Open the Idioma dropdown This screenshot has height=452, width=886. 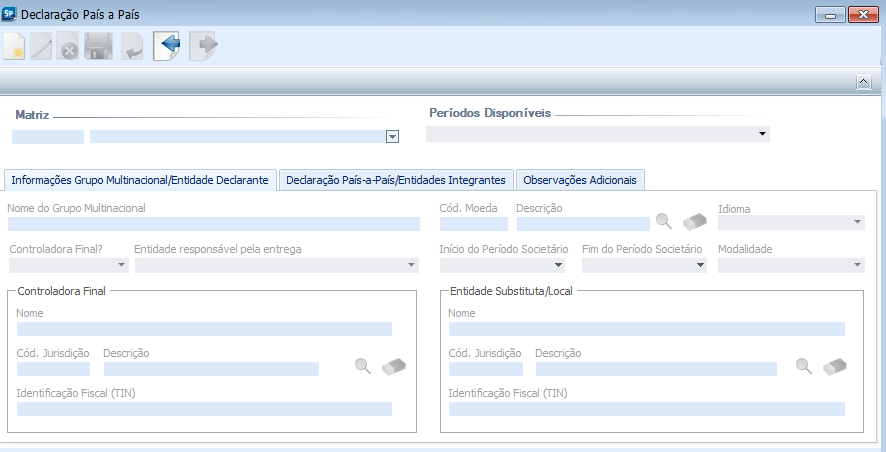click(858, 223)
